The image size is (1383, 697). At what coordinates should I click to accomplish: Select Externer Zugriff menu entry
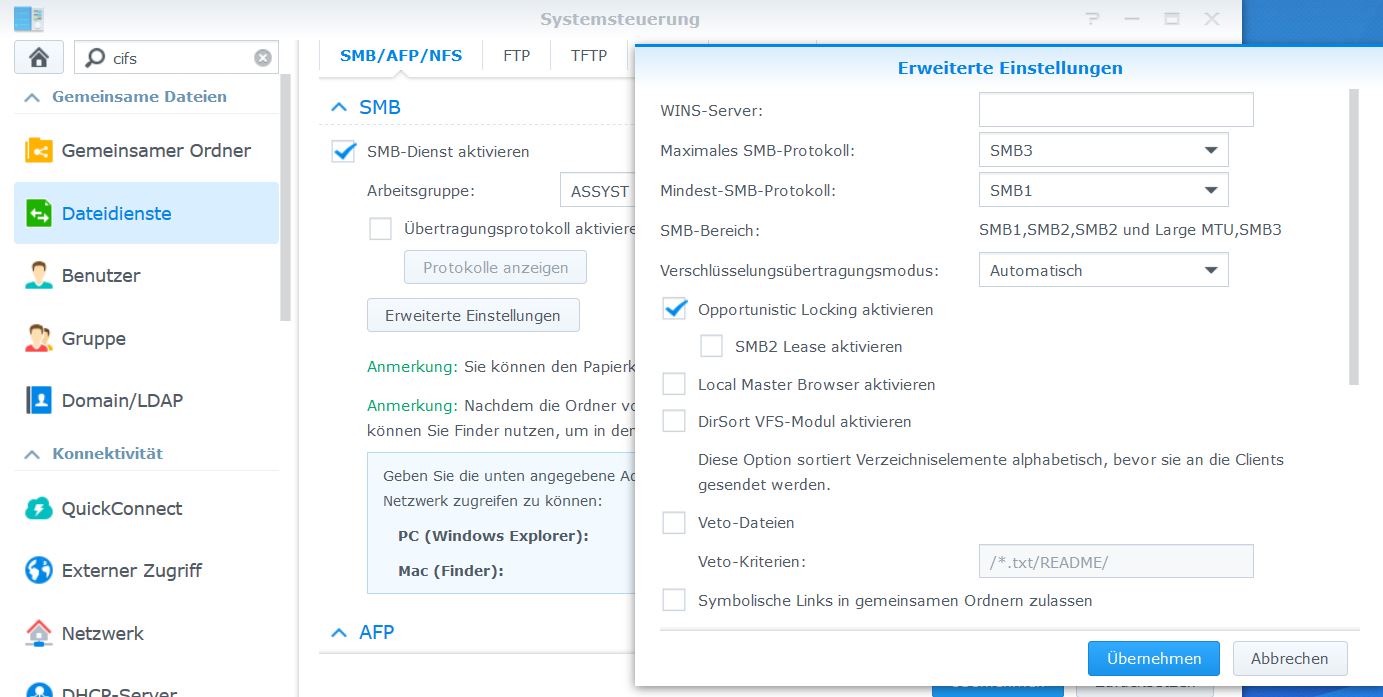click(146, 571)
